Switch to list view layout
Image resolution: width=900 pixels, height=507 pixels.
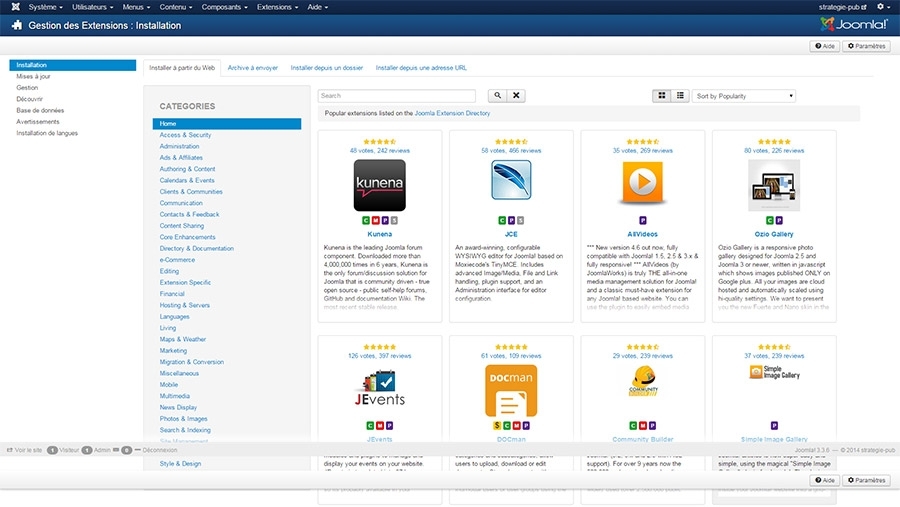(x=680, y=95)
